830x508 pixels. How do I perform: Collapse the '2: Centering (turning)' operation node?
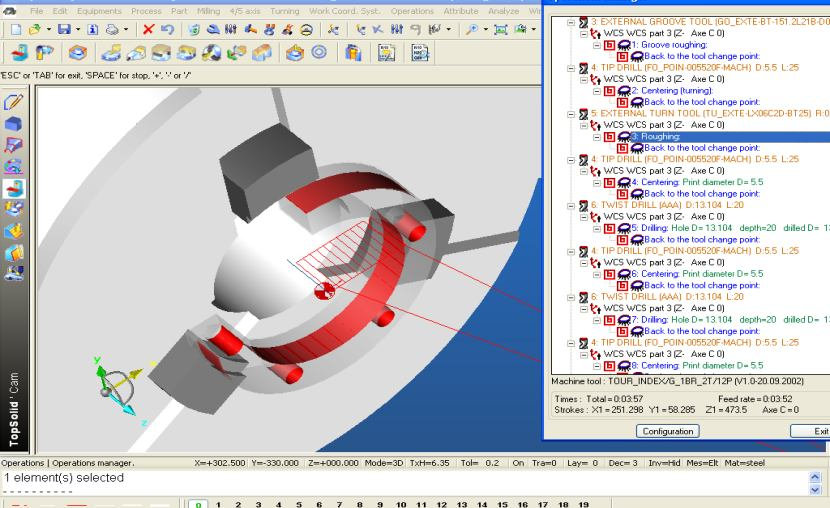(597, 91)
